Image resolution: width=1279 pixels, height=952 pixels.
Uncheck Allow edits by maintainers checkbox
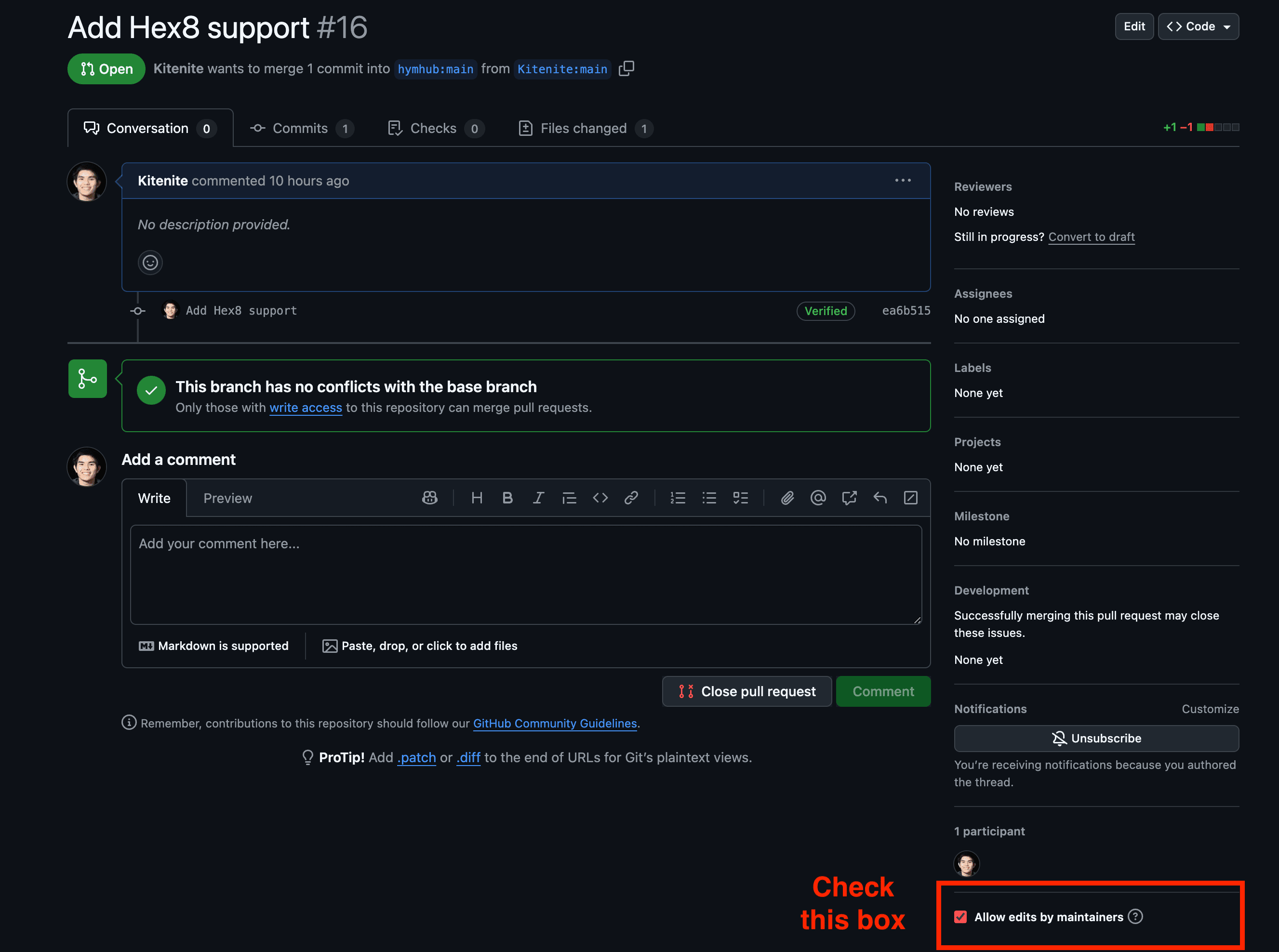pos(960,917)
